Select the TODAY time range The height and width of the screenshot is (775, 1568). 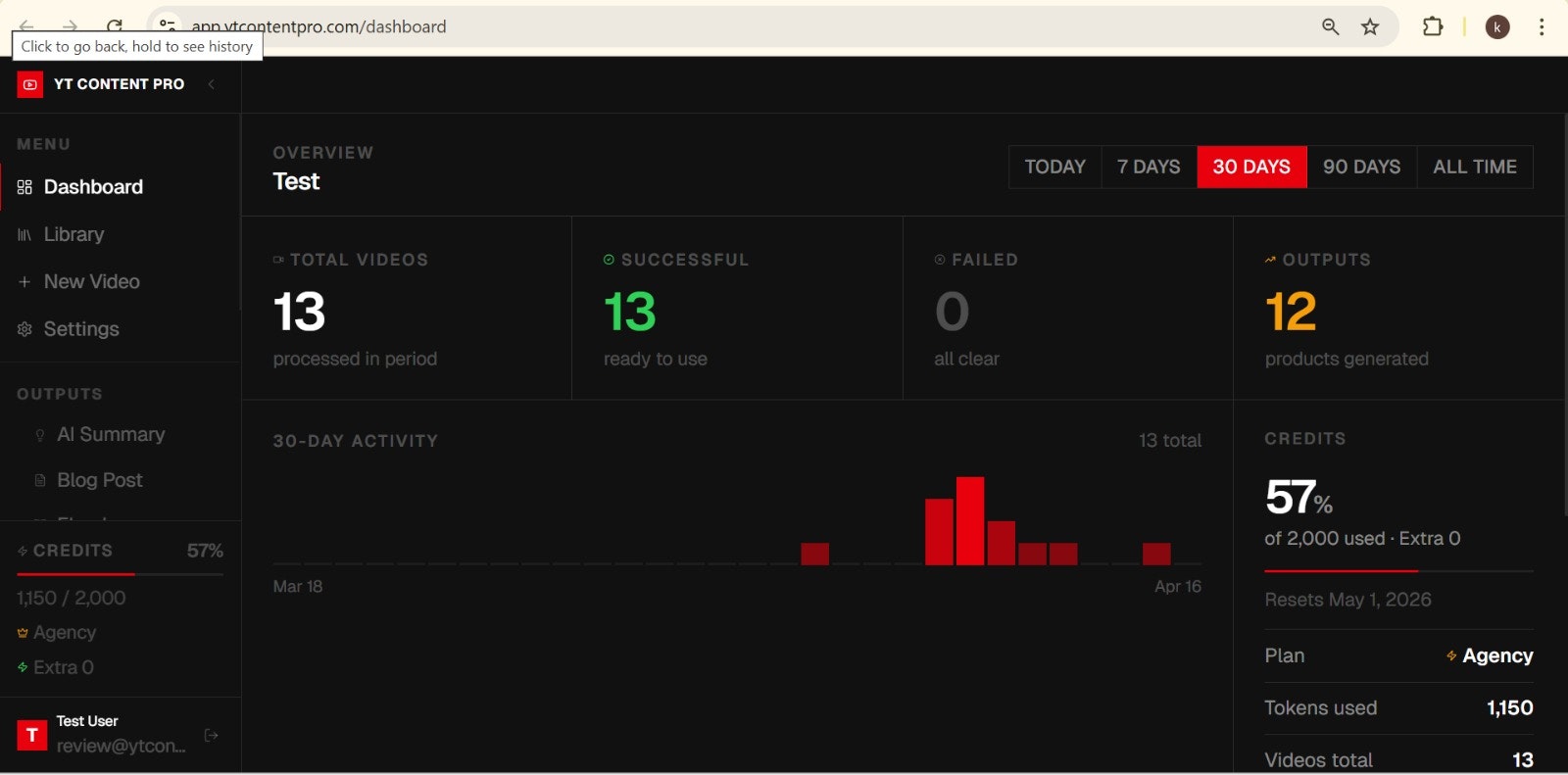pyautogui.click(x=1055, y=167)
